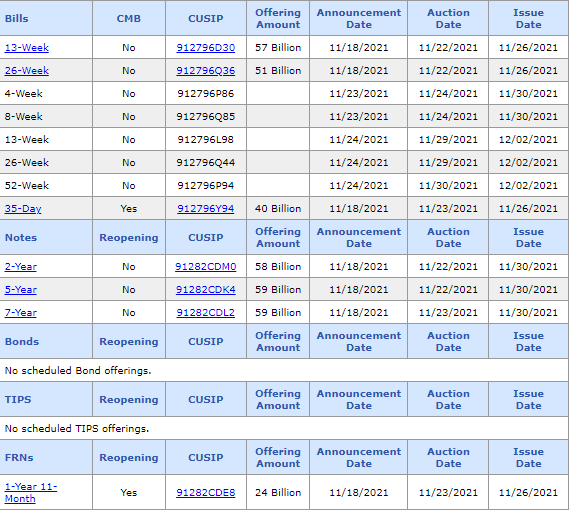Image resolution: width=570 pixels, height=515 pixels.
Task: Open CUSIP 912796Q36 link
Action: 206,71
